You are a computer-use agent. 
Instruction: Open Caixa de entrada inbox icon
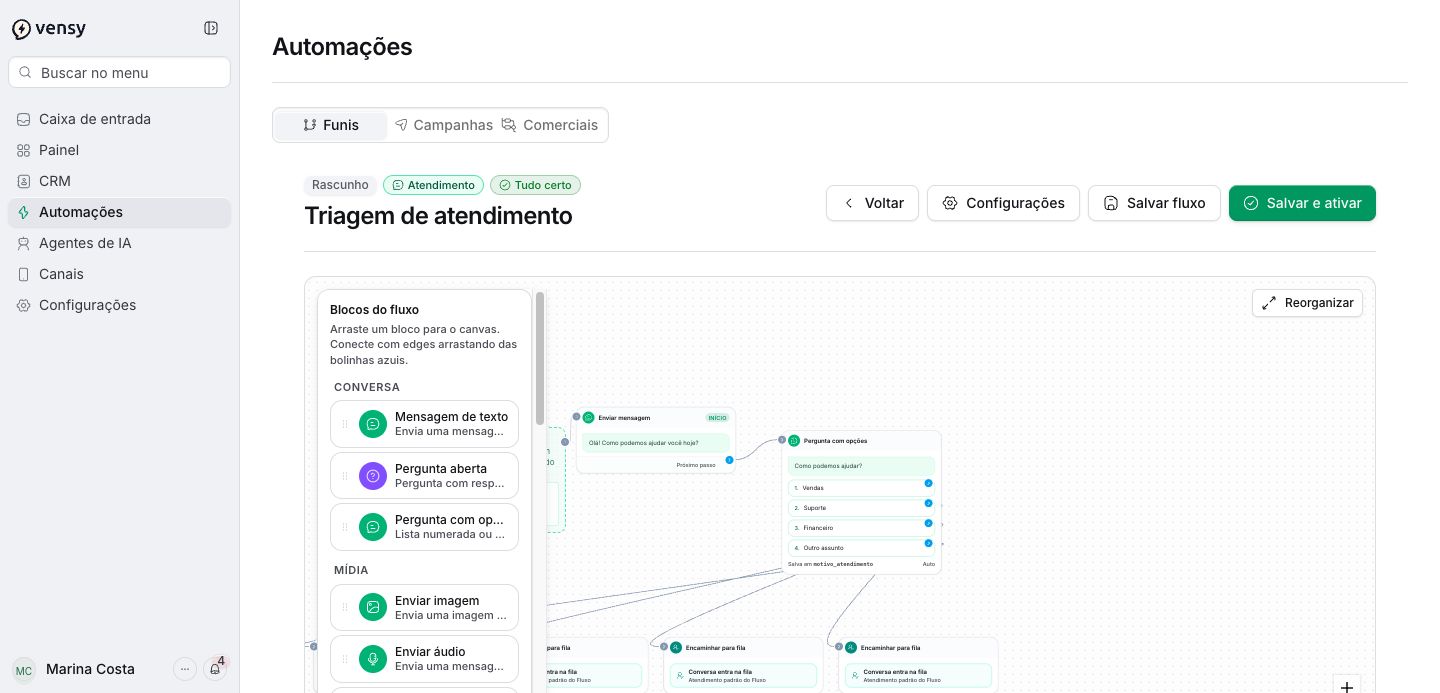pos(23,119)
